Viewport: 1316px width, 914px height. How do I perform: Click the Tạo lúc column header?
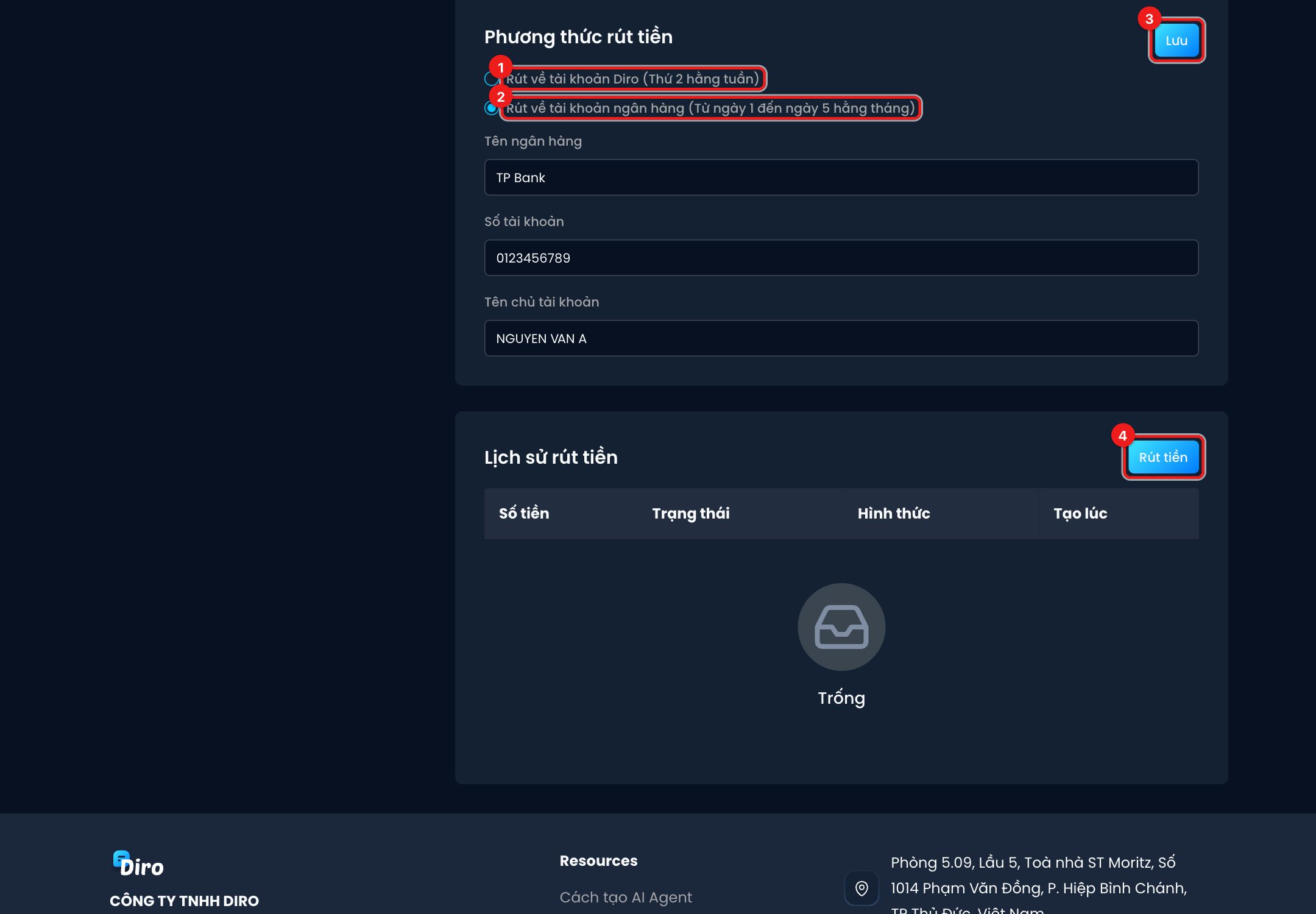(1080, 513)
